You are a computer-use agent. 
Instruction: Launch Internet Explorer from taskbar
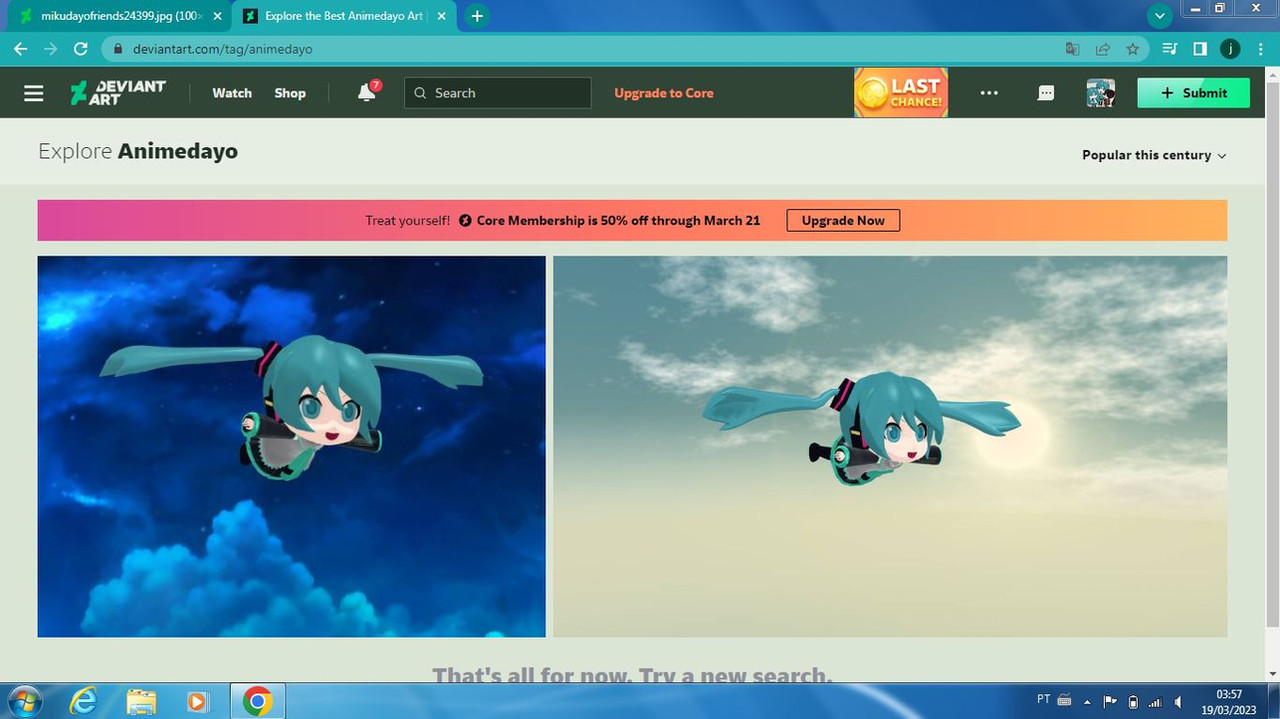pos(84,701)
